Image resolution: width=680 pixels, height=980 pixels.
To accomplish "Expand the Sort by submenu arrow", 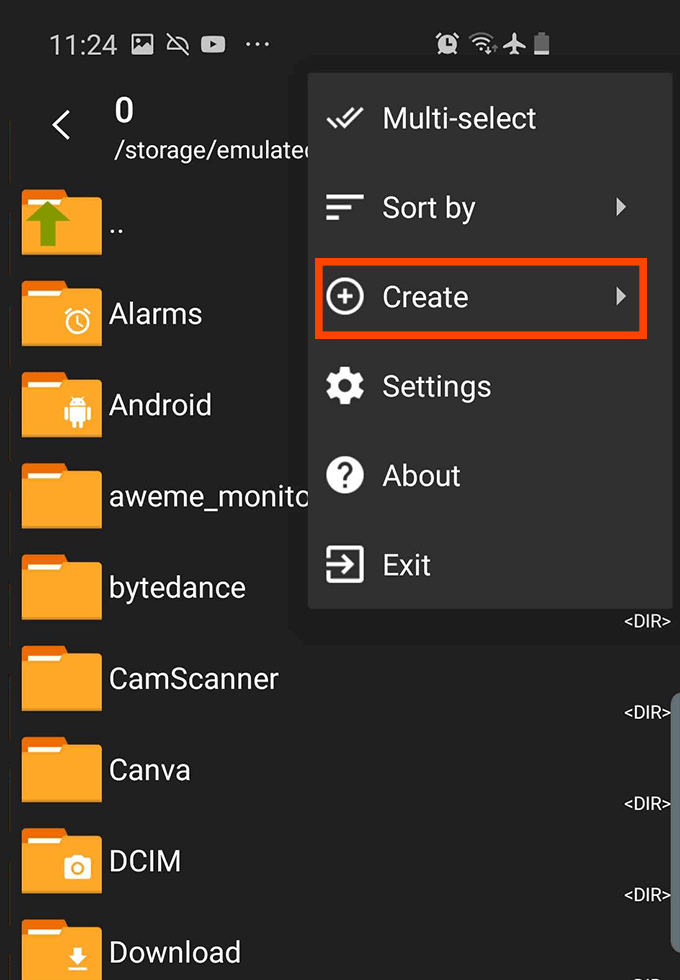I will [x=622, y=207].
